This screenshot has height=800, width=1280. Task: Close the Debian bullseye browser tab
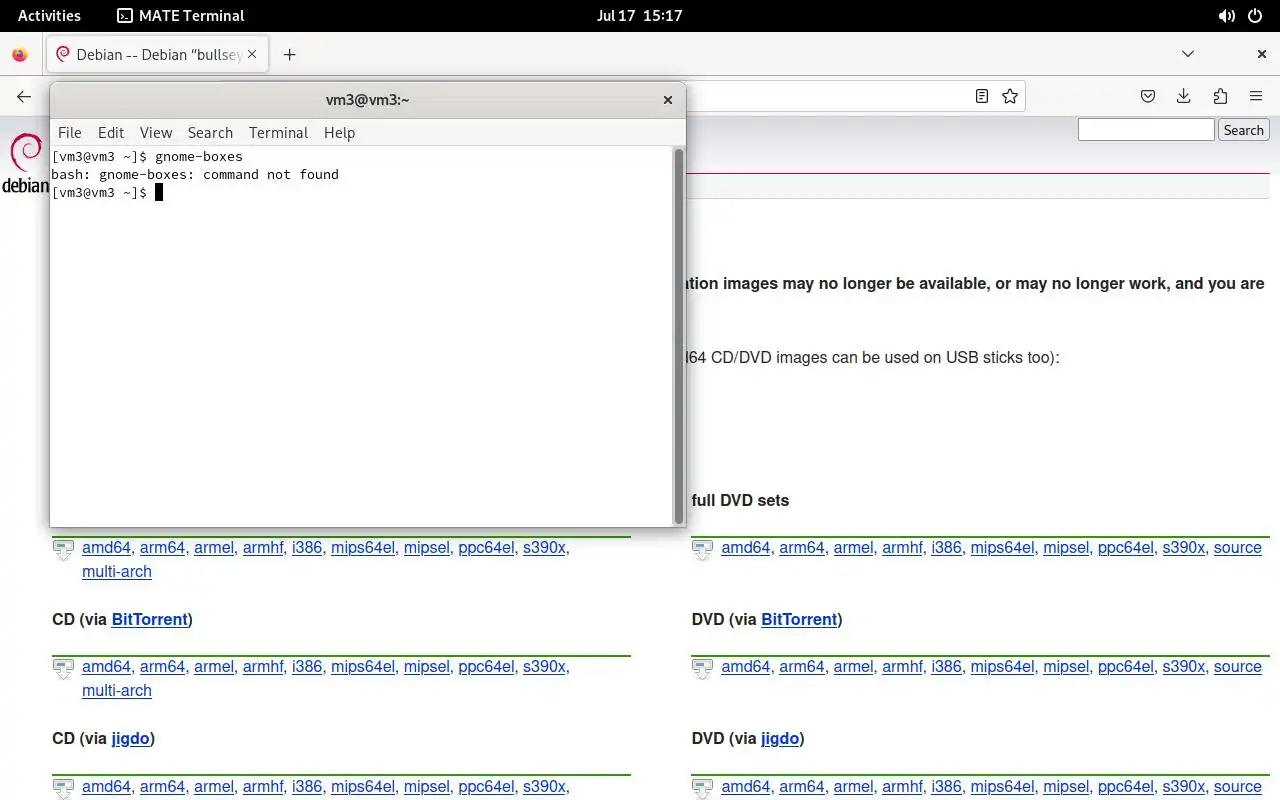[252, 55]
